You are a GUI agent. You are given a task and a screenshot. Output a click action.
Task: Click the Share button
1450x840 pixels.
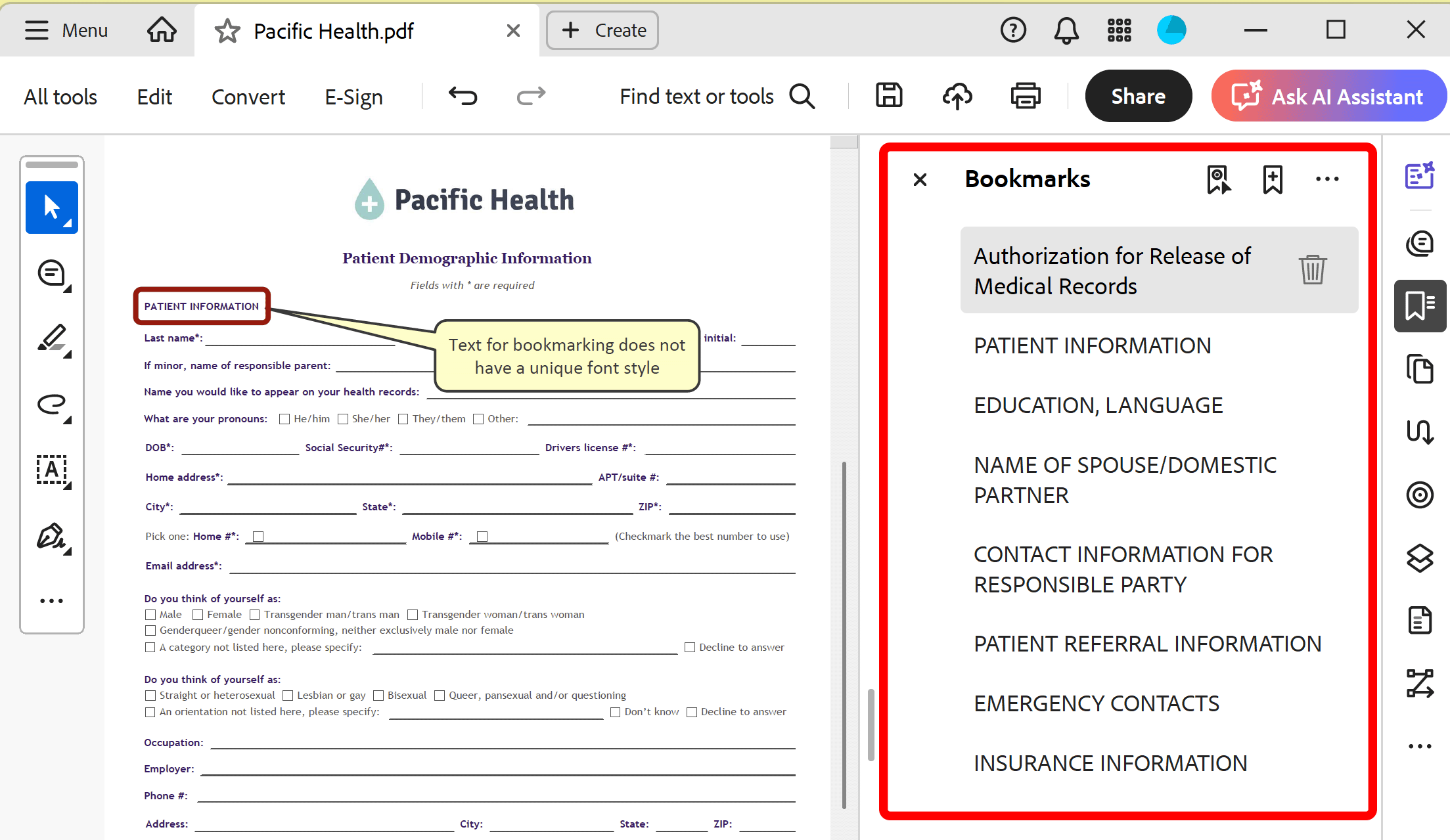click(1139, 96)
